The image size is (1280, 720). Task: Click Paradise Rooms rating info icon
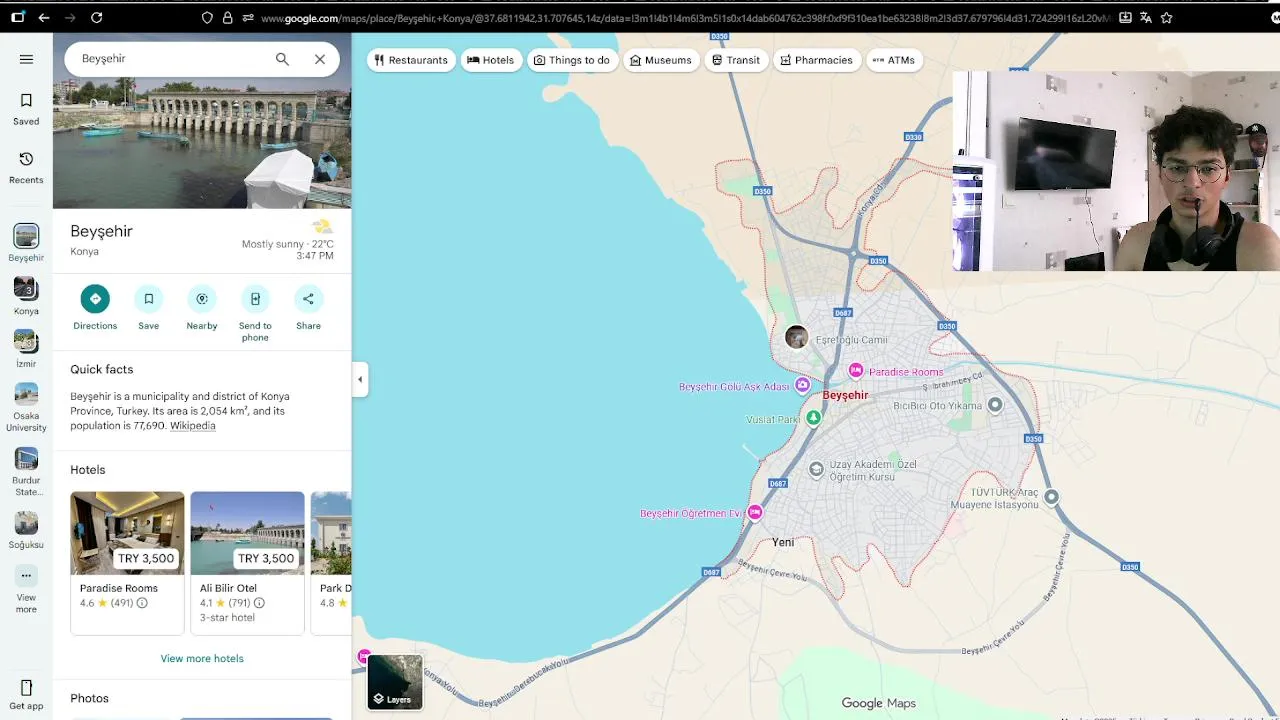pos(142,603)
